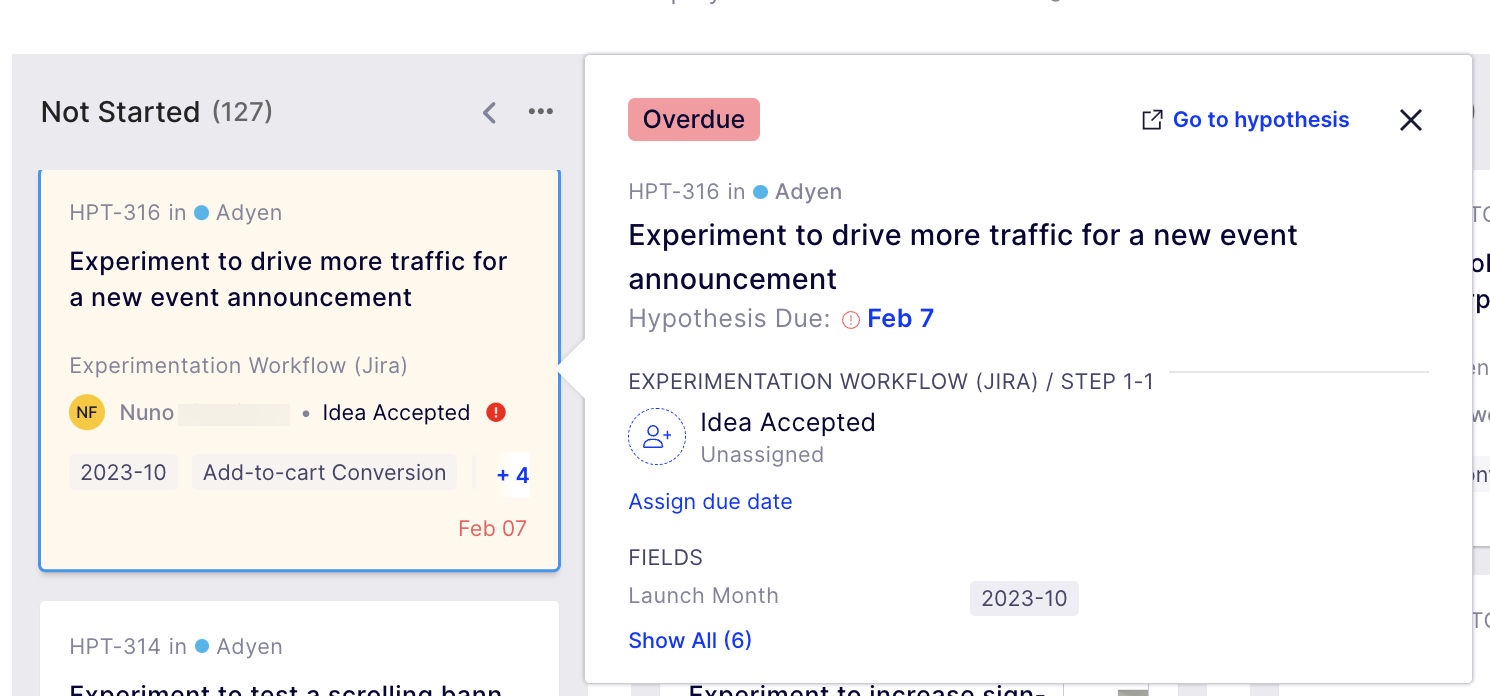
Task: Open HPT-316 card title in Not Started column
Action: (x=288, y=279)
